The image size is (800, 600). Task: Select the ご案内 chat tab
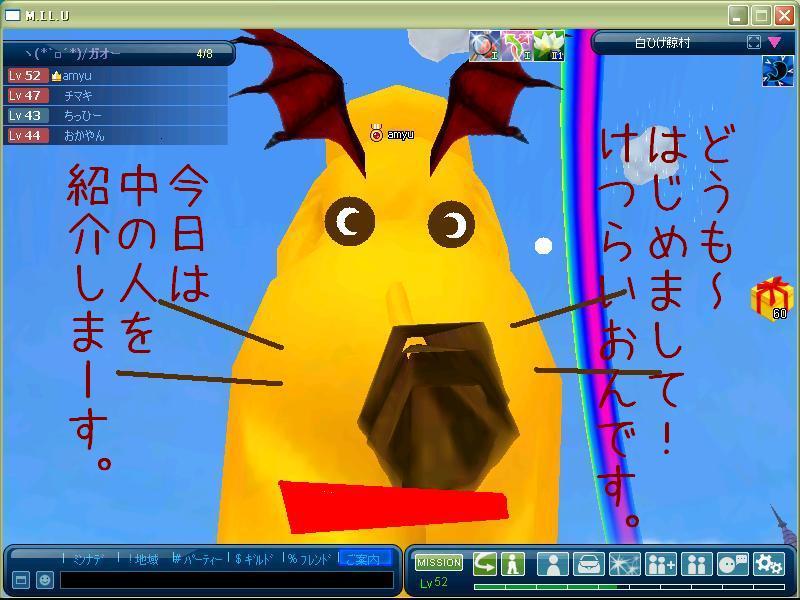[x=364, y=559]
